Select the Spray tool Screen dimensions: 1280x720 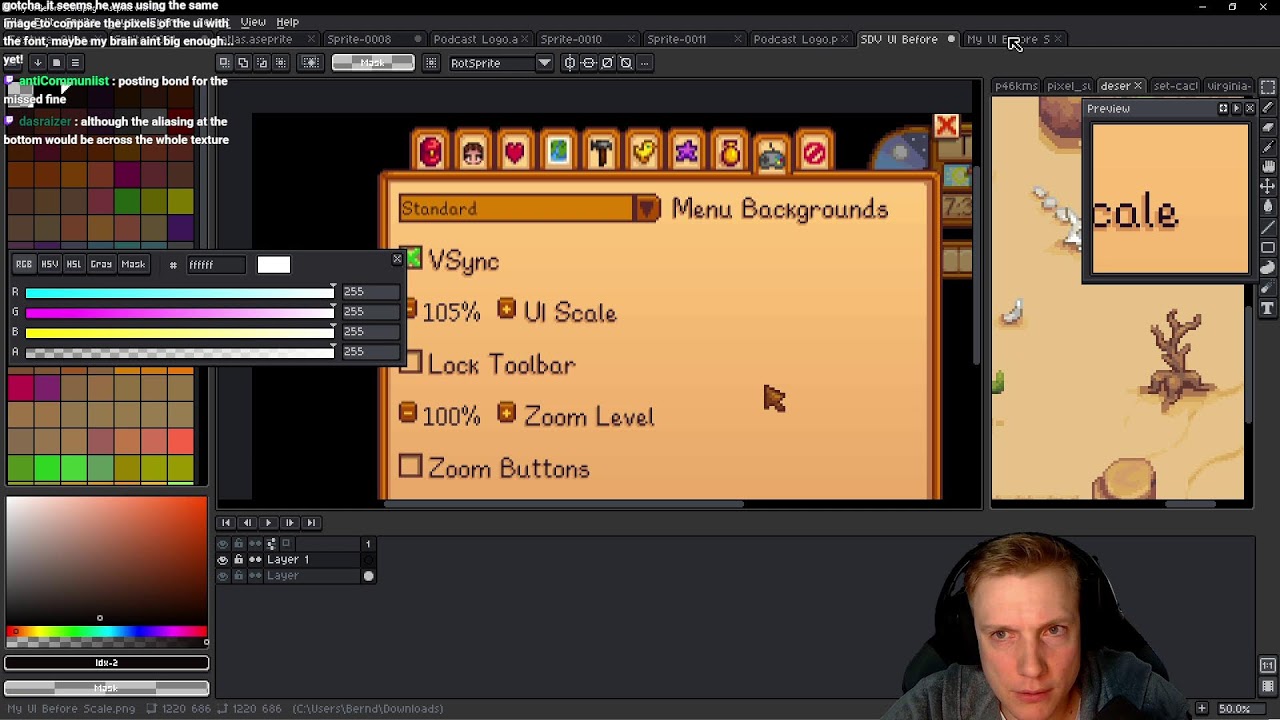click(1268, 288)
